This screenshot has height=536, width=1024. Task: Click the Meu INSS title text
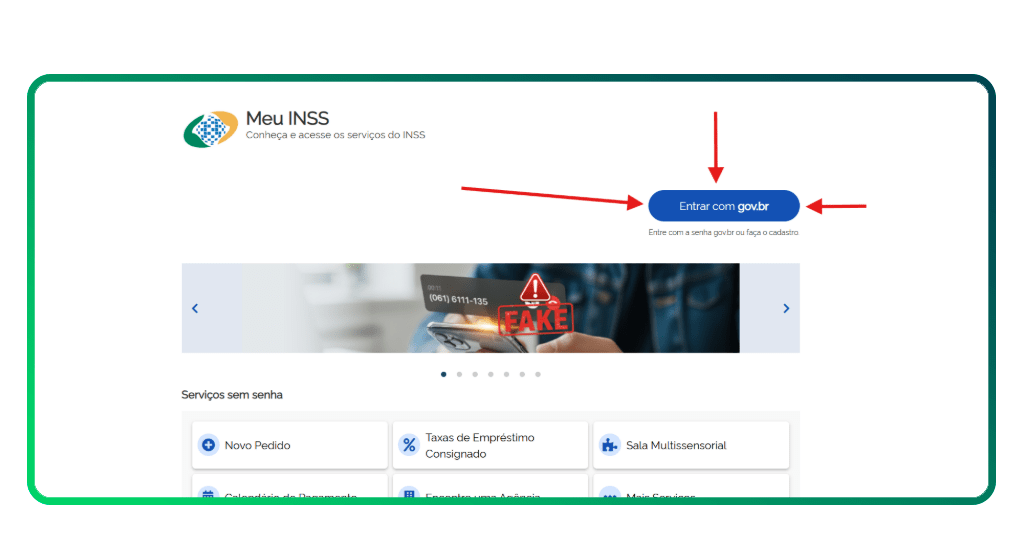(287, 119)
